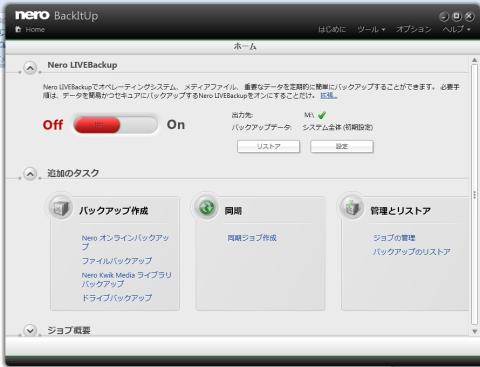This screenshot has height=367, width=480.
Task: Open the ドライブバックアップ link
Action: [117, 298]
